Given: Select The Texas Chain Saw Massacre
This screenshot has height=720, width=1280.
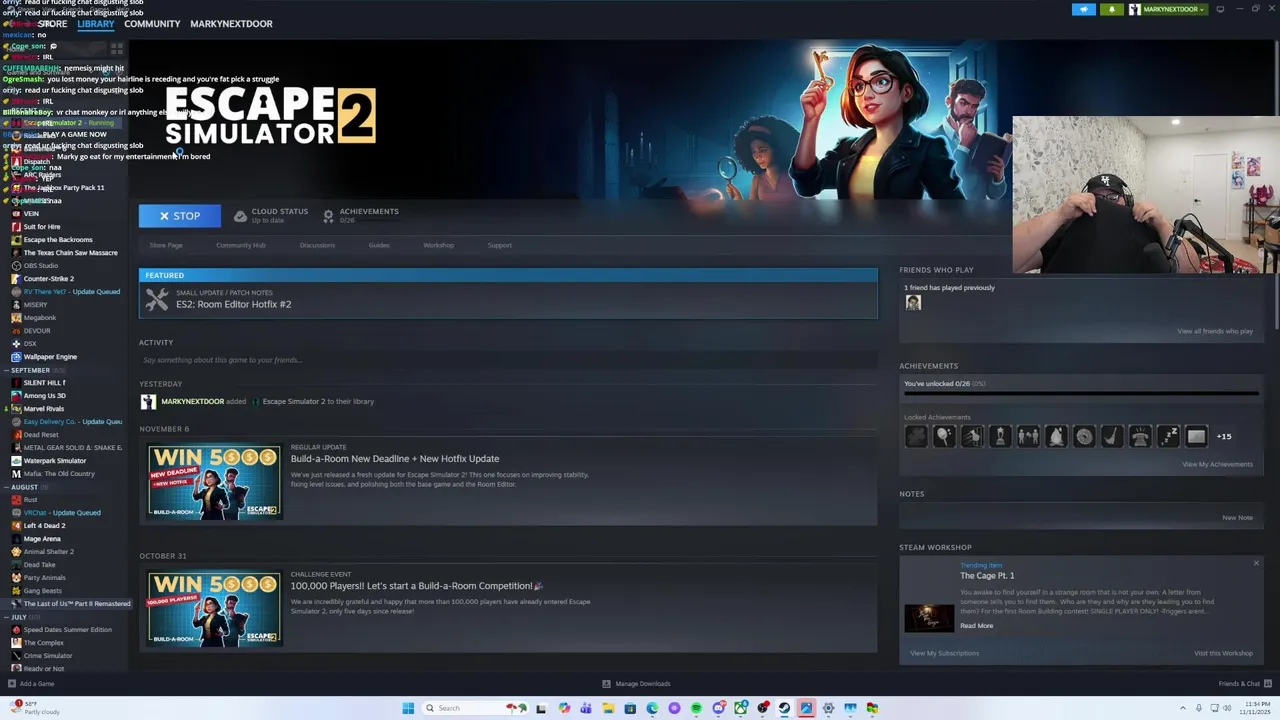Looking at the screenshot, I should pos(70,253).
